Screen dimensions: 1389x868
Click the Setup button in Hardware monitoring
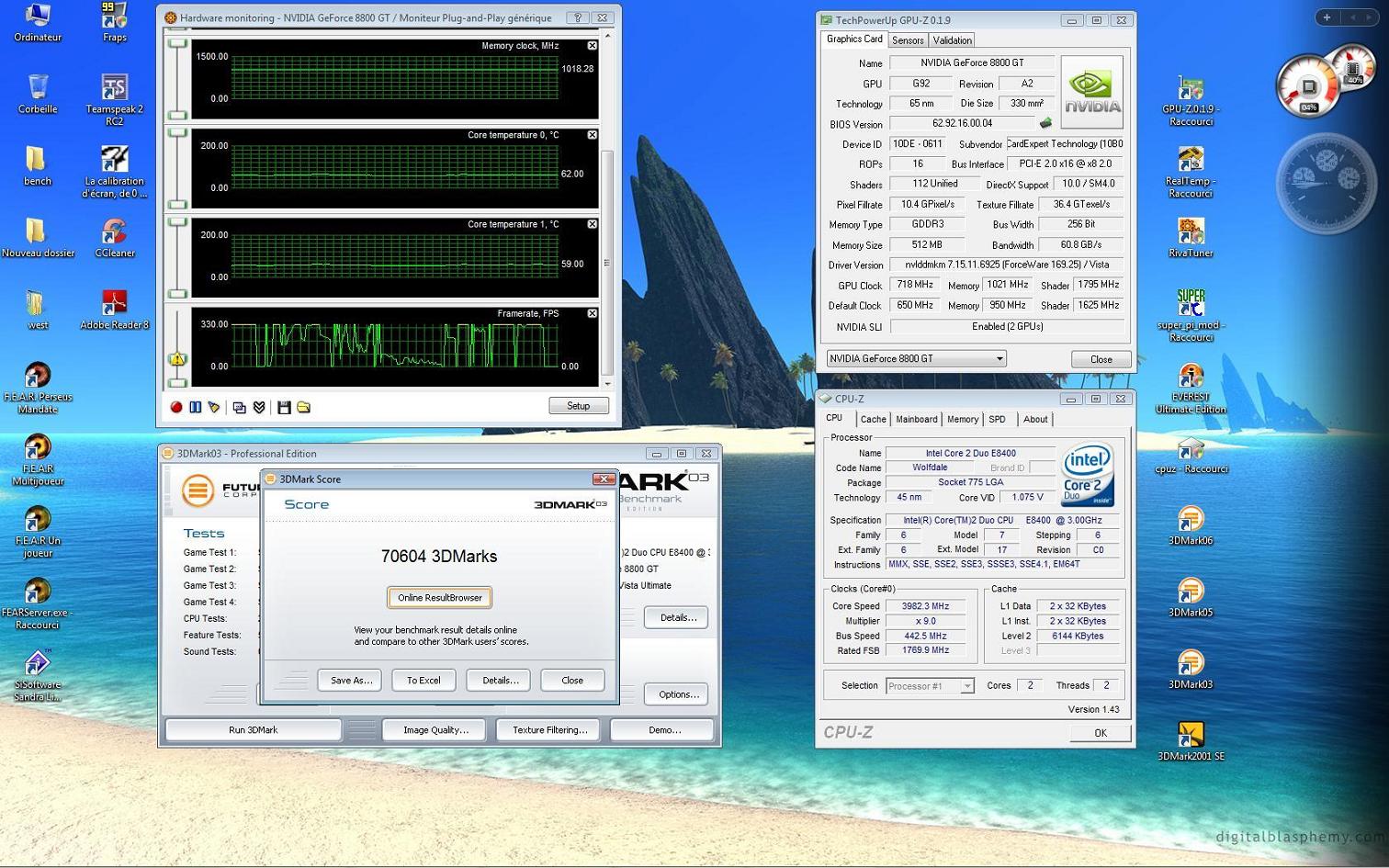578,406
